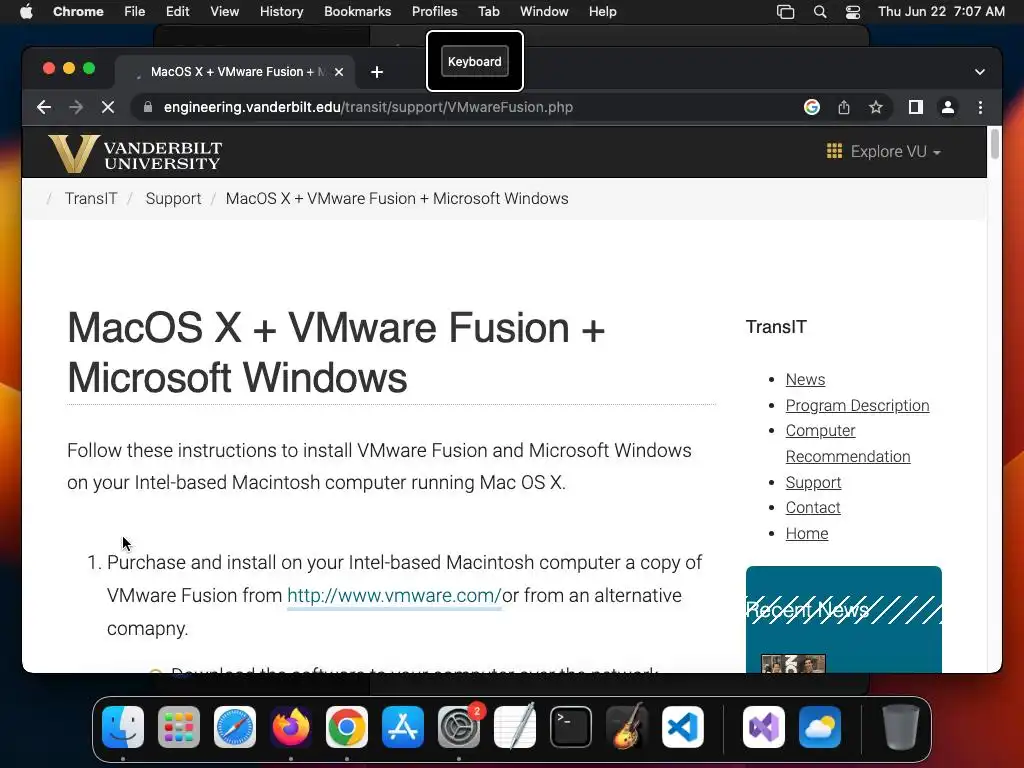Launch GarageBand from the Dock
This screenshot has width=1024, height=768.
627,727
